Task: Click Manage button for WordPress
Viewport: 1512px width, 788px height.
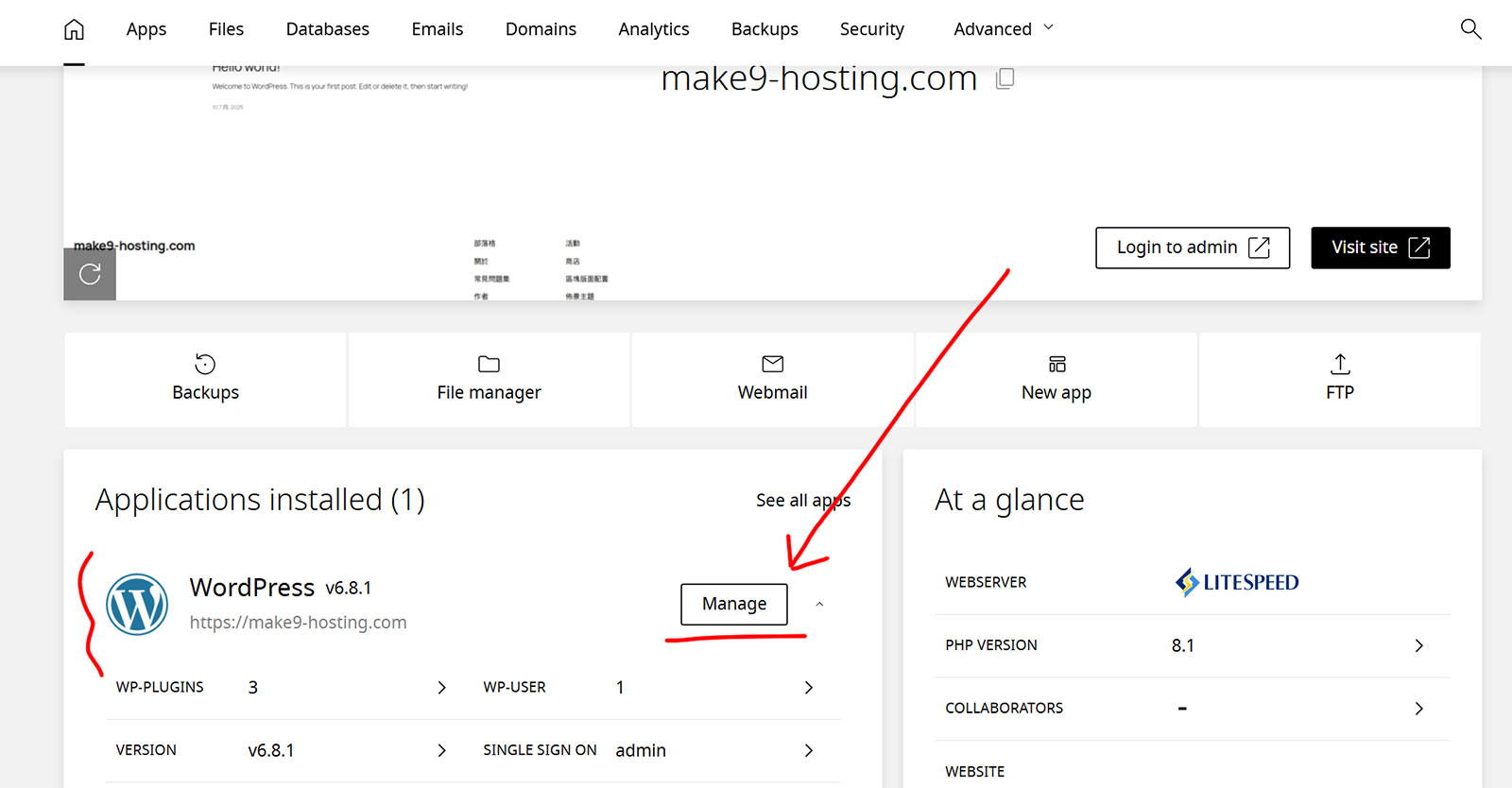Action: pos(734,604)
